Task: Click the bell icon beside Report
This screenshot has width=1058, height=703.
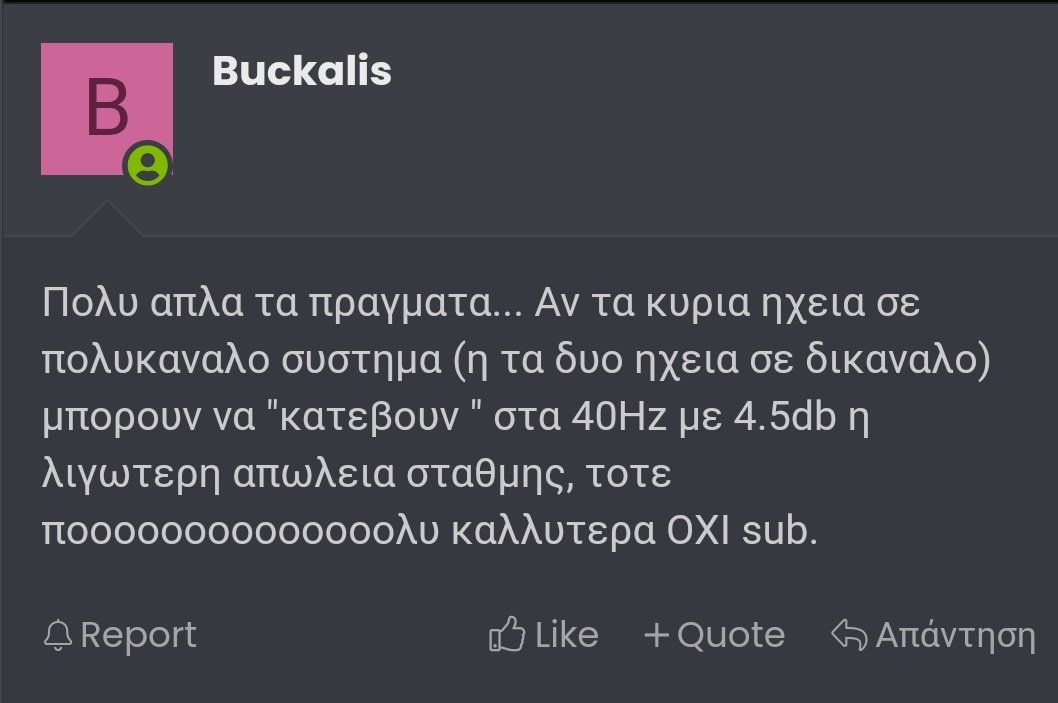Action: point(58,635)
